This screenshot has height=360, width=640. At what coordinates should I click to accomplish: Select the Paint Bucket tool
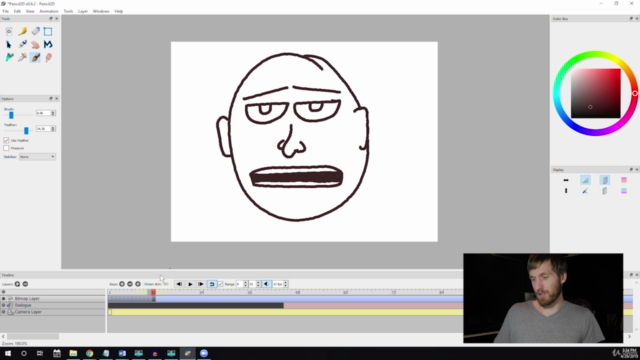[x=9, y=58]
